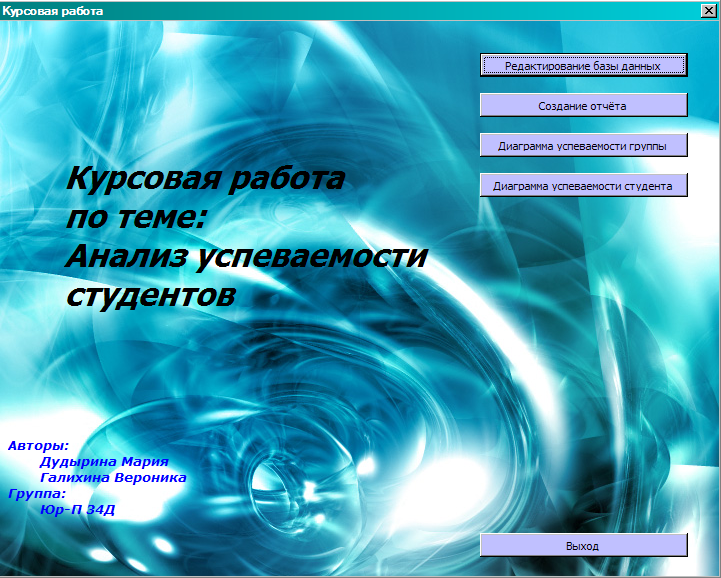Open the Редактирование базы данных button
Screen dimensions: 721x578
pyautogui.click(x=584, y=65)
